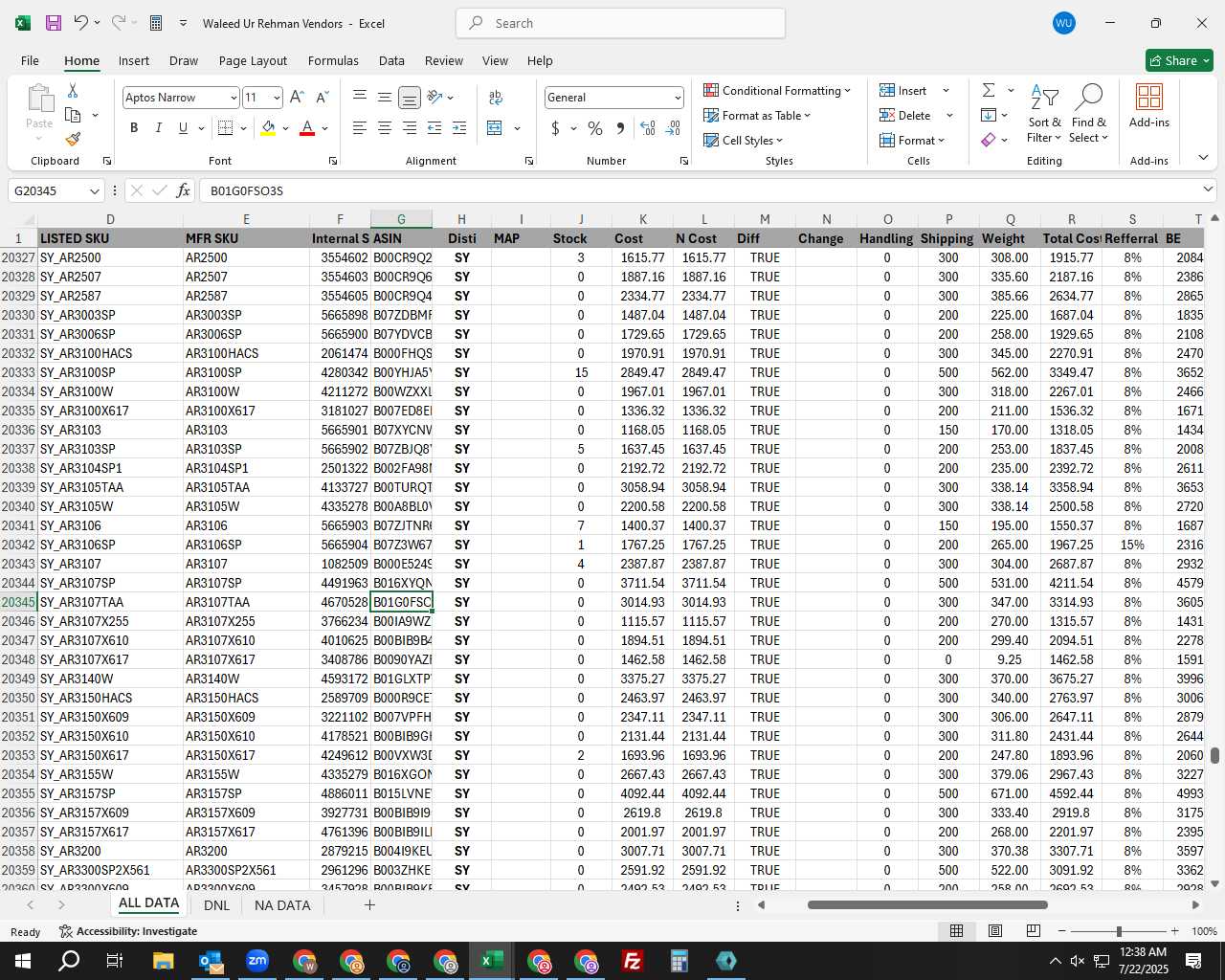Cut selection with the scissors icon
The height and width of the screenshot is (980, 1225).
point(73,90)
